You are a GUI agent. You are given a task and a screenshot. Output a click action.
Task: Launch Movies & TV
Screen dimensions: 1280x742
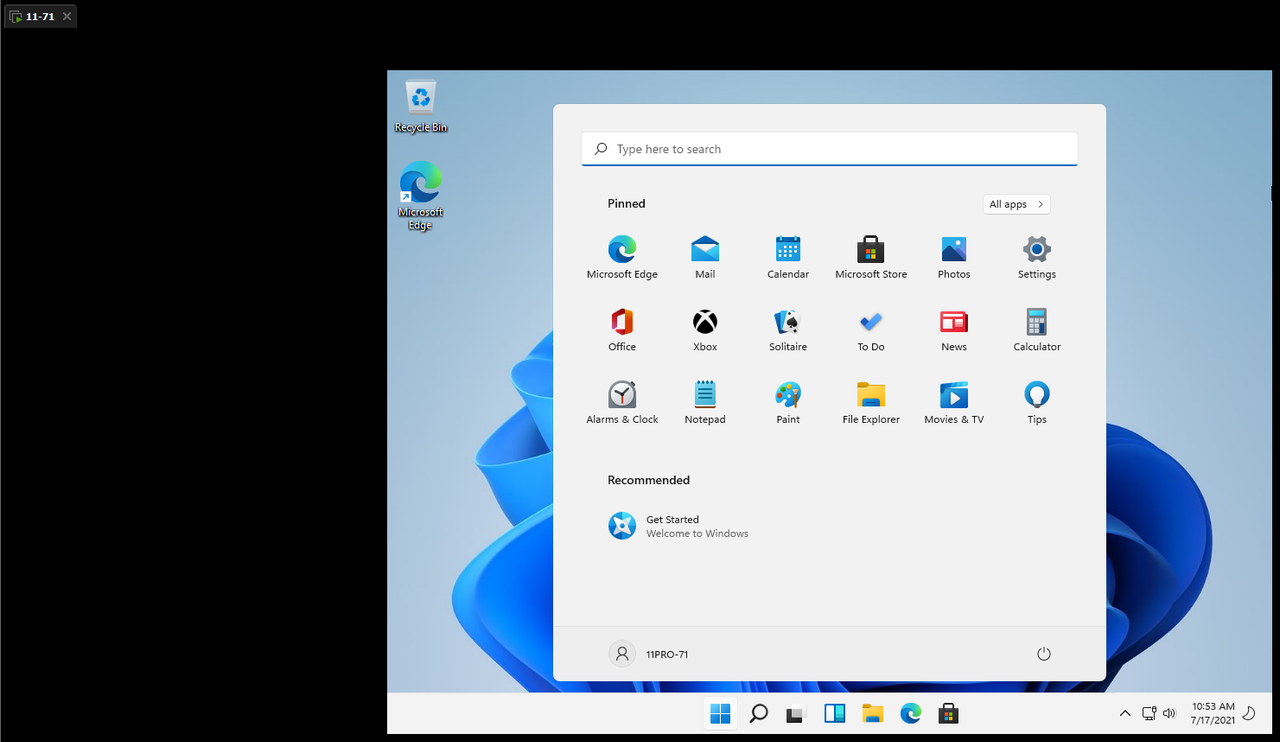[x=954, y=403]
